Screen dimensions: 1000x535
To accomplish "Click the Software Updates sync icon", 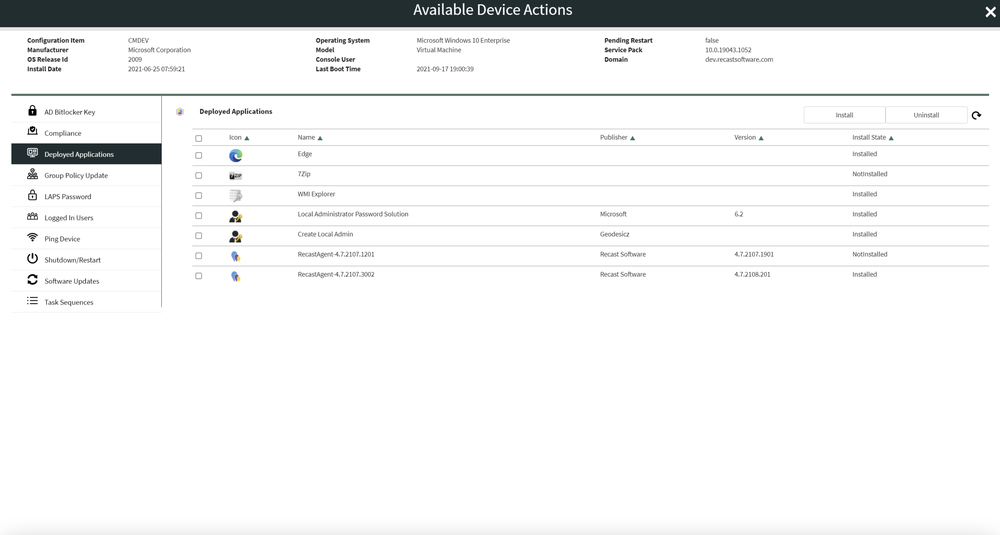I will (x=33, y=280).
